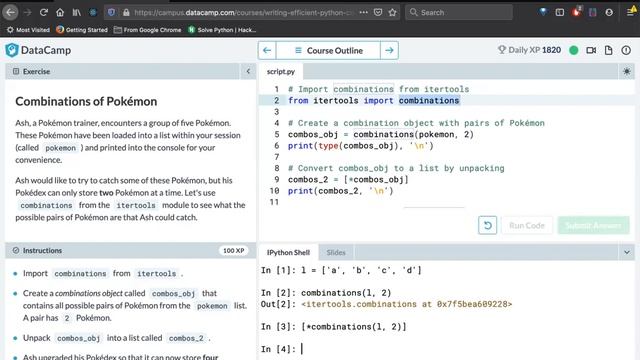Open From Google Chrome bookmarks folder

tap(147, 30)
